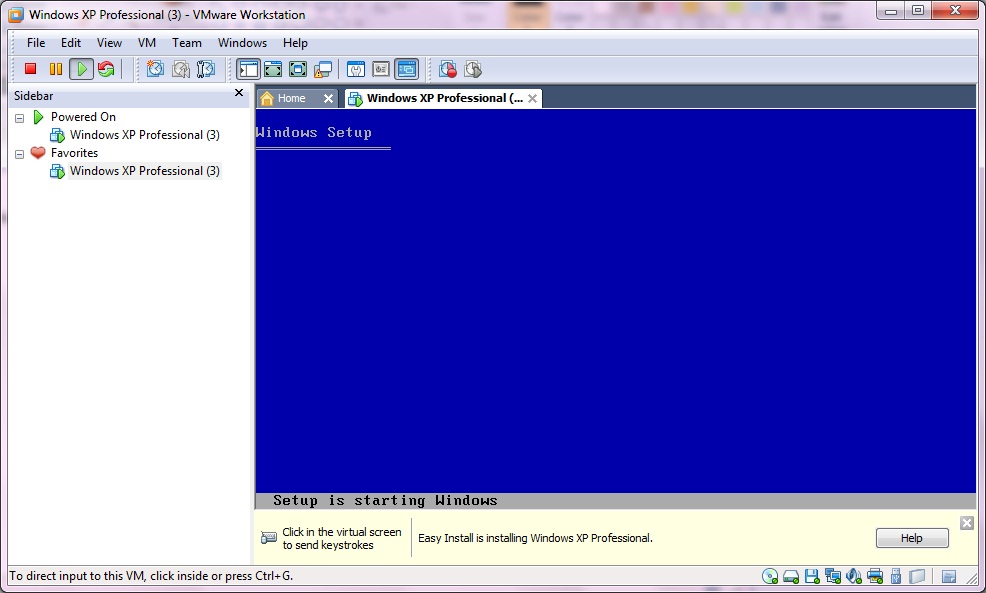Select Windows XP Professional (3) under Favorites
This screenshot has height=593, width=986.
click(145, 171)
